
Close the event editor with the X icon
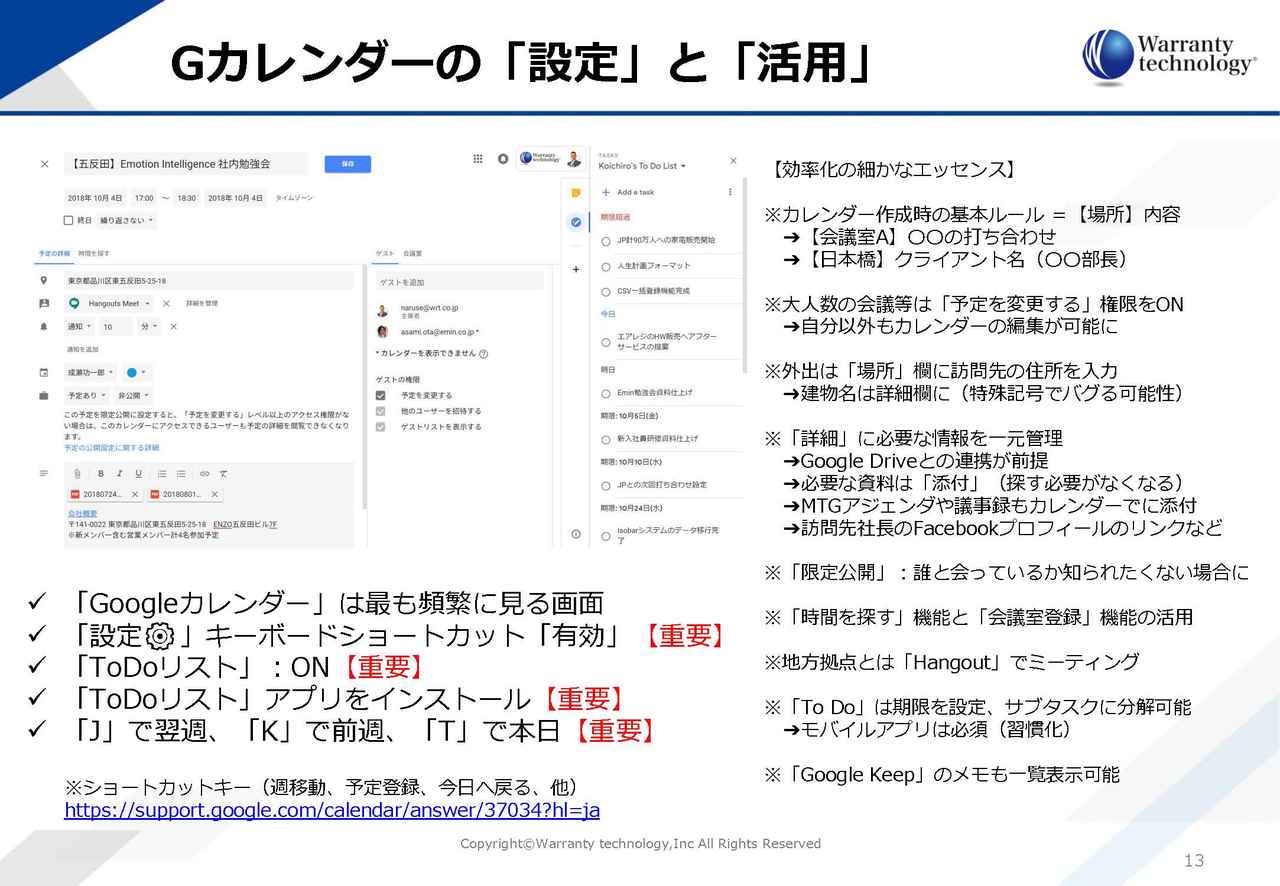pos(44,164)
